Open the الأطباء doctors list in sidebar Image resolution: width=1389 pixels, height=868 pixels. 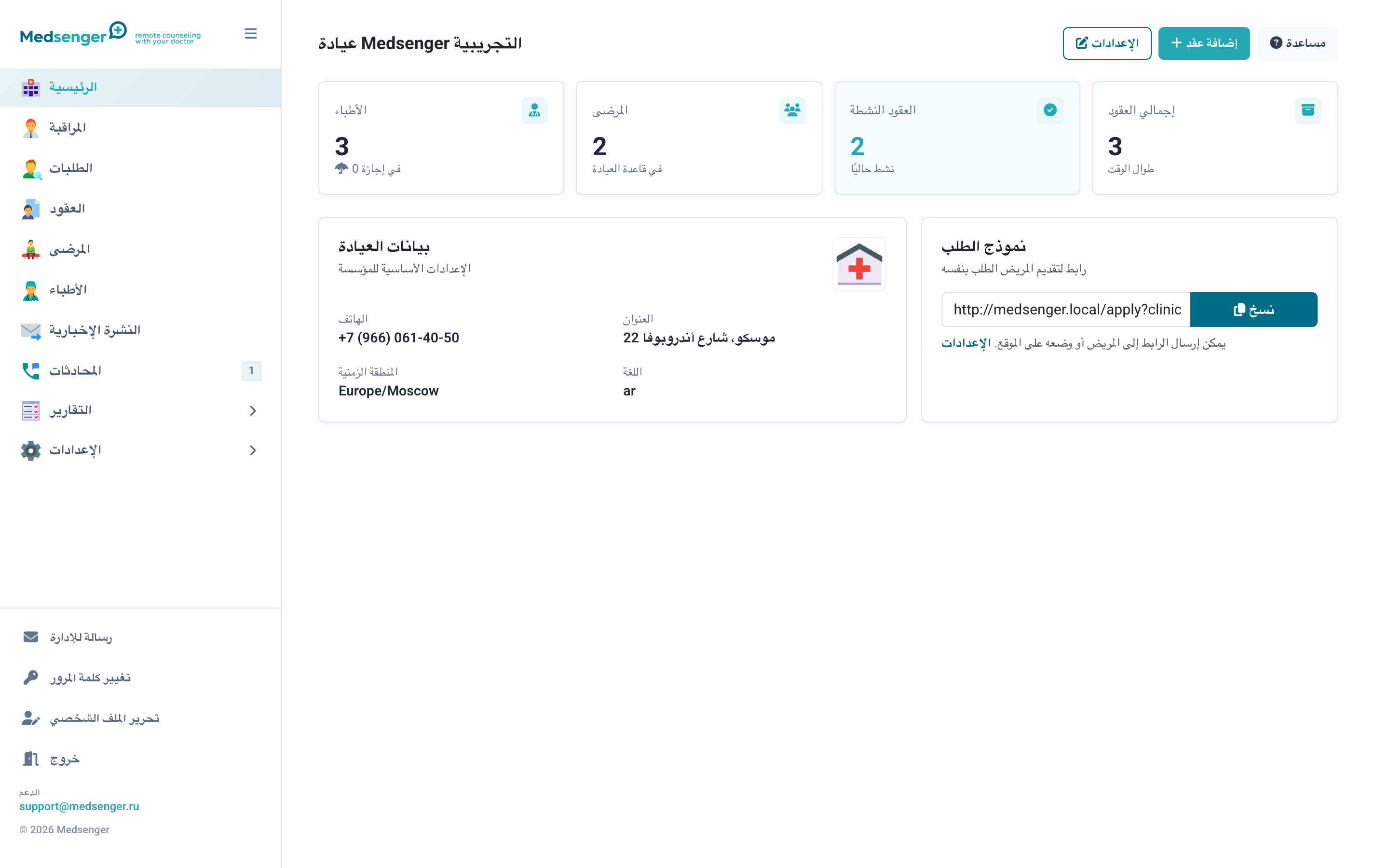pyautogui.click(x=141, y=290)
